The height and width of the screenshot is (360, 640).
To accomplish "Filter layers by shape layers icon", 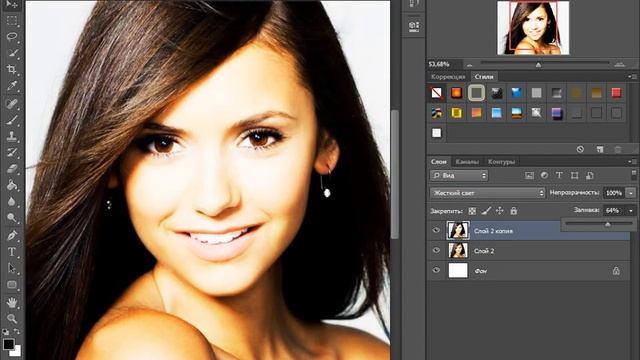I will tap(575, 176).
